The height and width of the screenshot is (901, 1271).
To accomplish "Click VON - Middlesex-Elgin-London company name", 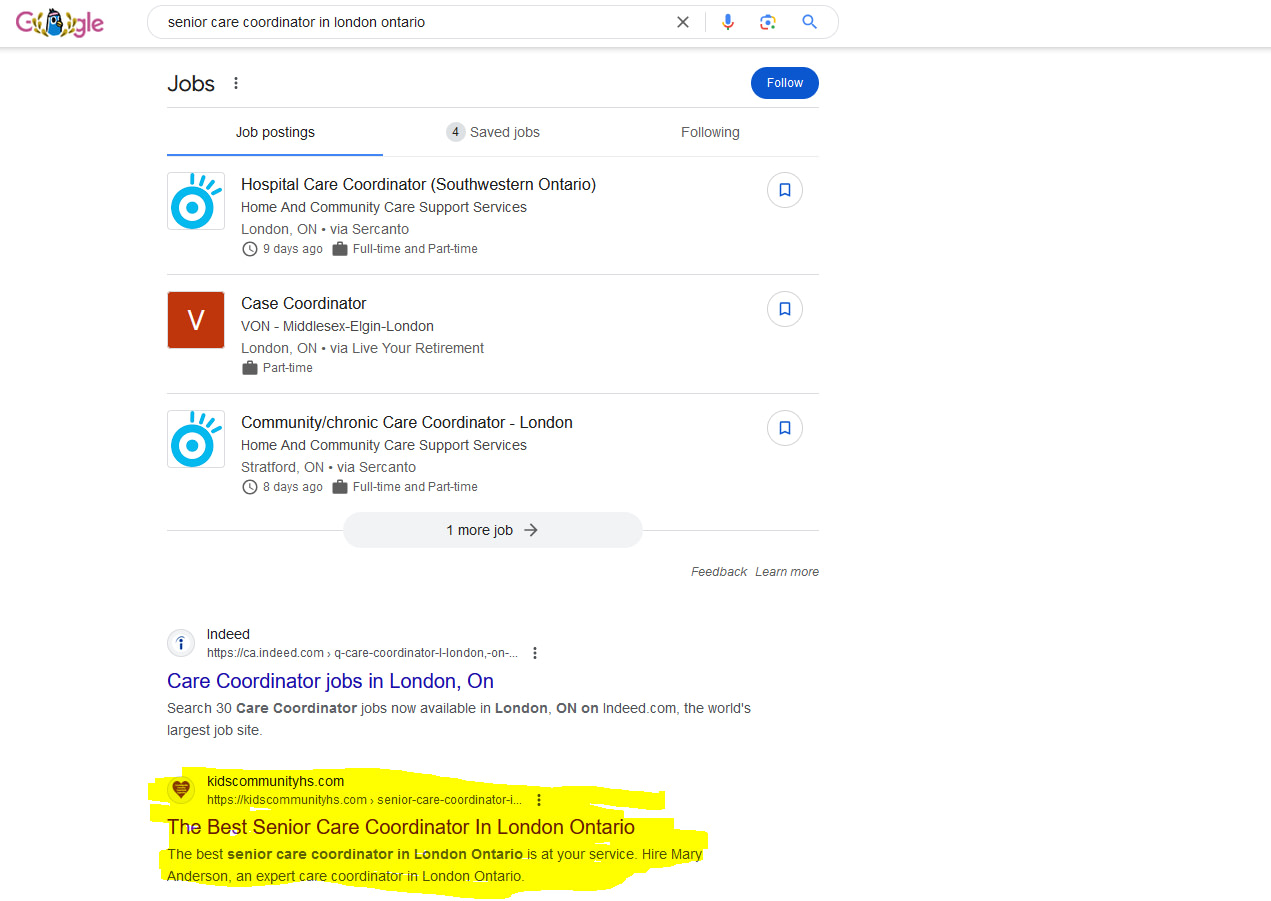I will pos(337,326).
